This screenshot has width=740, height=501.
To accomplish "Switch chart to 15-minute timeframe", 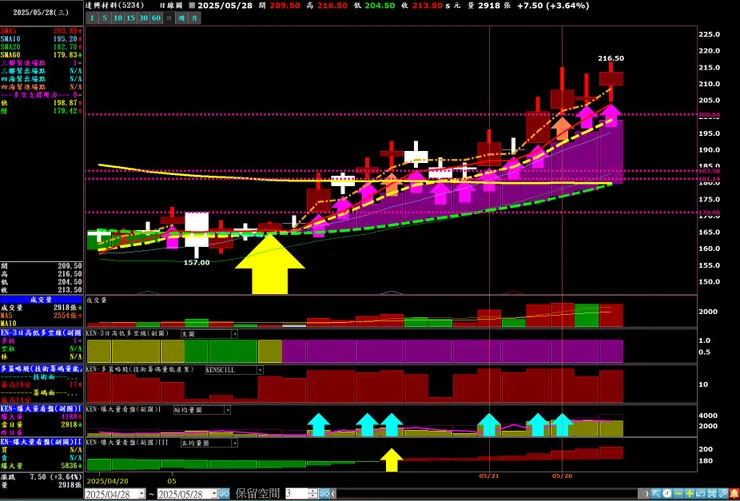I will pyautogui.click(x=131, y=18).
